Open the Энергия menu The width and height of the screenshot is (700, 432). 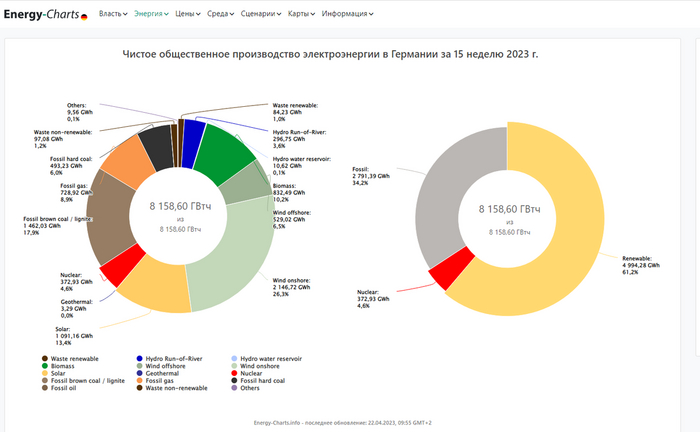150,14
